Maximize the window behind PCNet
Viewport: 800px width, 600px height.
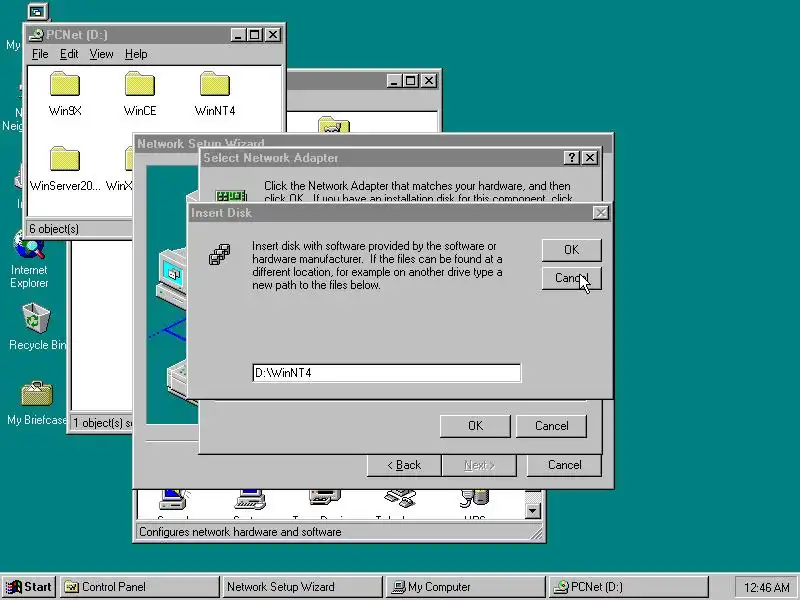(411, 81)
